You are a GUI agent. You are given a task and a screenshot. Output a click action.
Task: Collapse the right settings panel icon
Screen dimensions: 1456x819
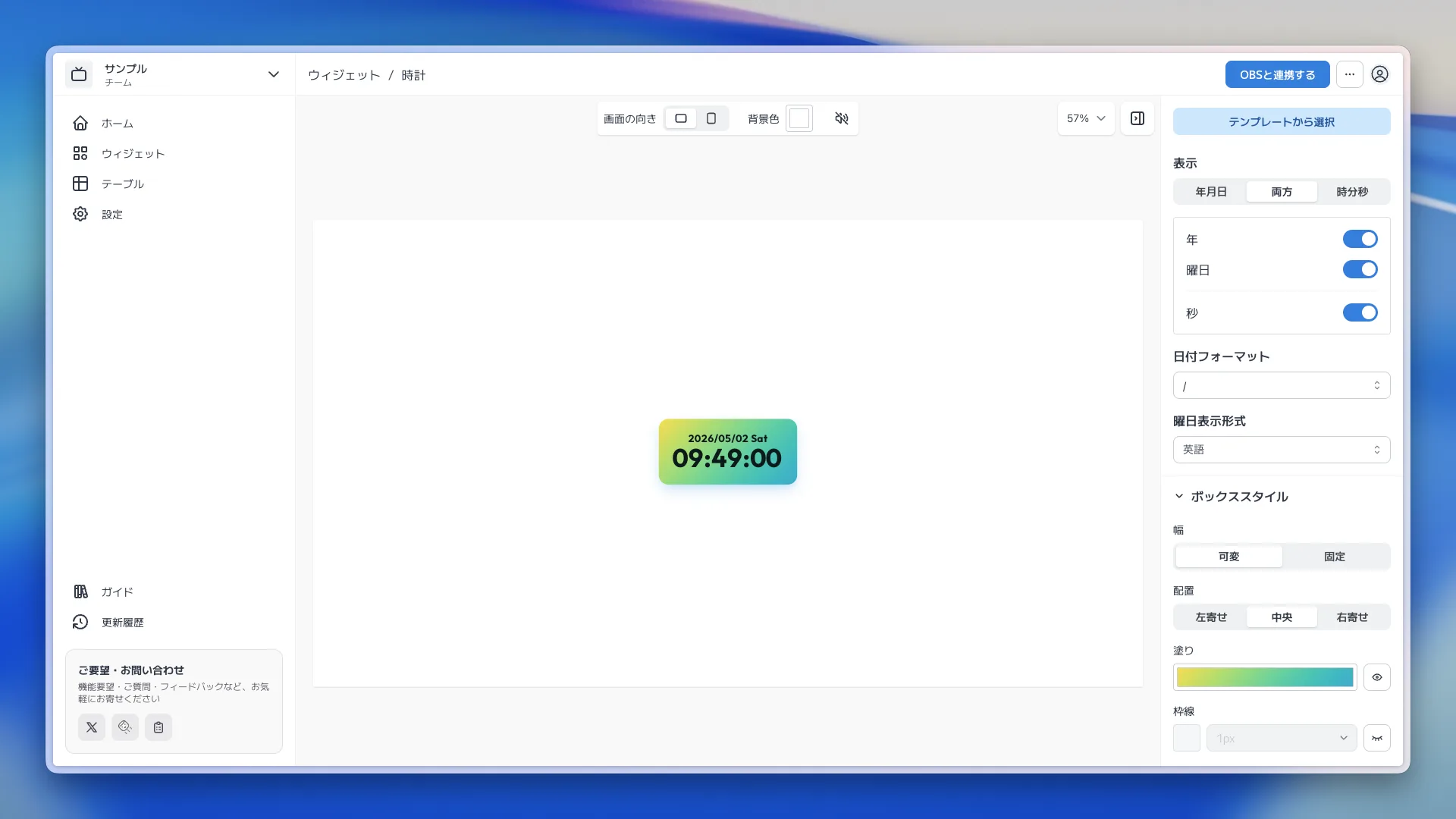(1137, 118)
